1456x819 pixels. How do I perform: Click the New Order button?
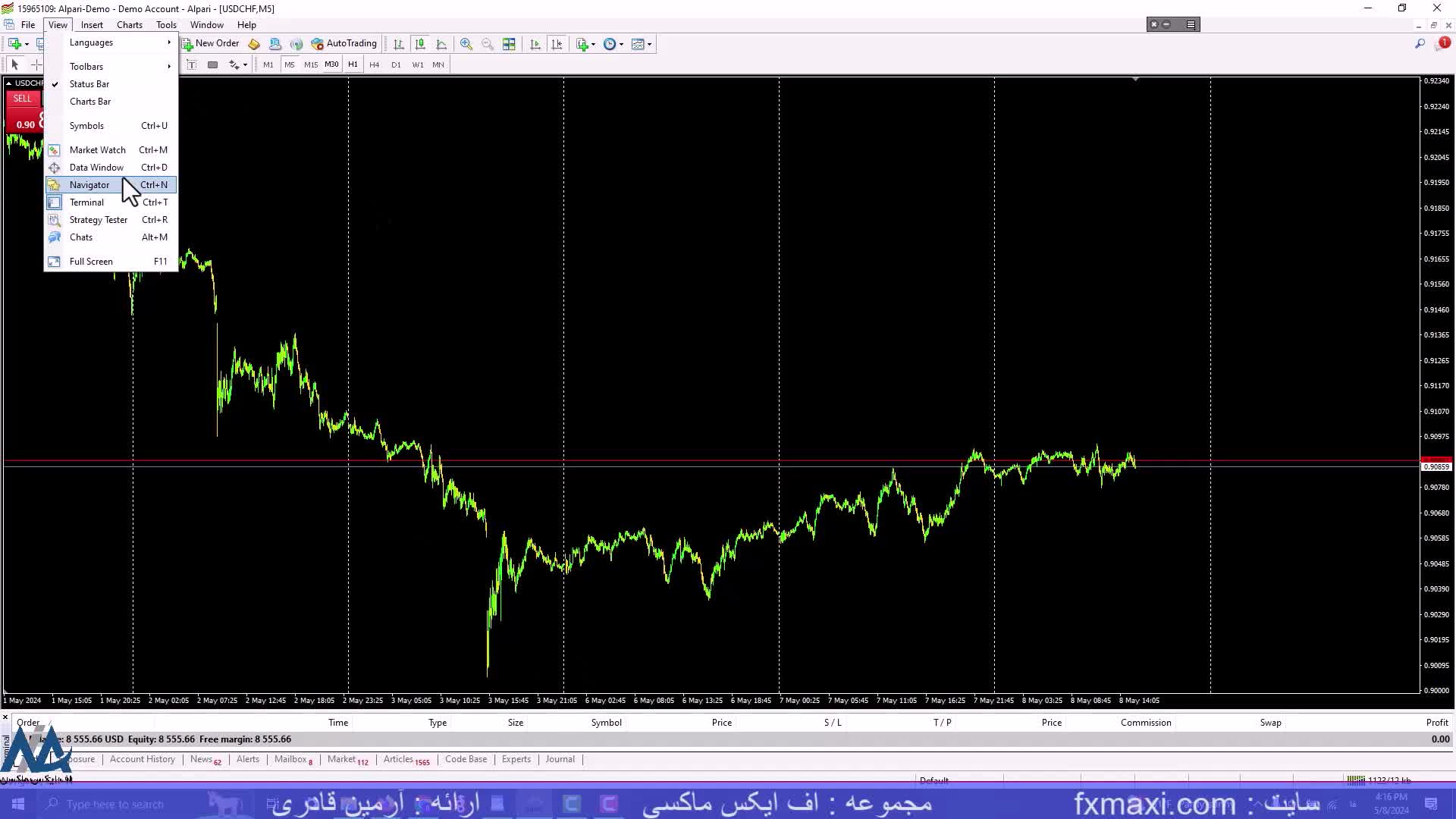tap(211, 43)
